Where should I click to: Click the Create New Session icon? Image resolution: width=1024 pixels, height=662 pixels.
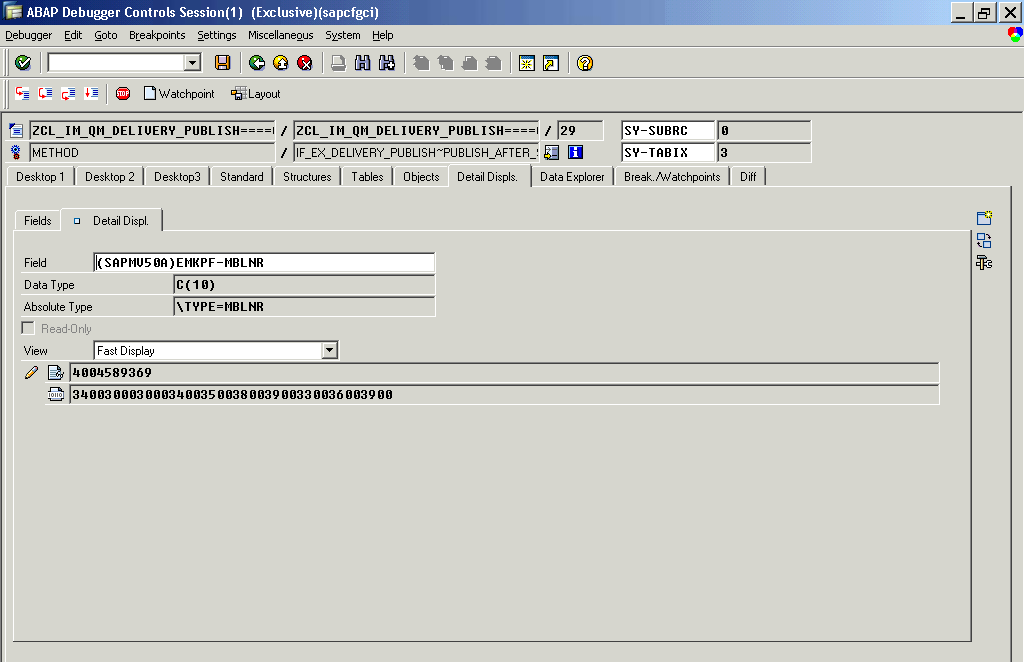(x=527, y=63)
